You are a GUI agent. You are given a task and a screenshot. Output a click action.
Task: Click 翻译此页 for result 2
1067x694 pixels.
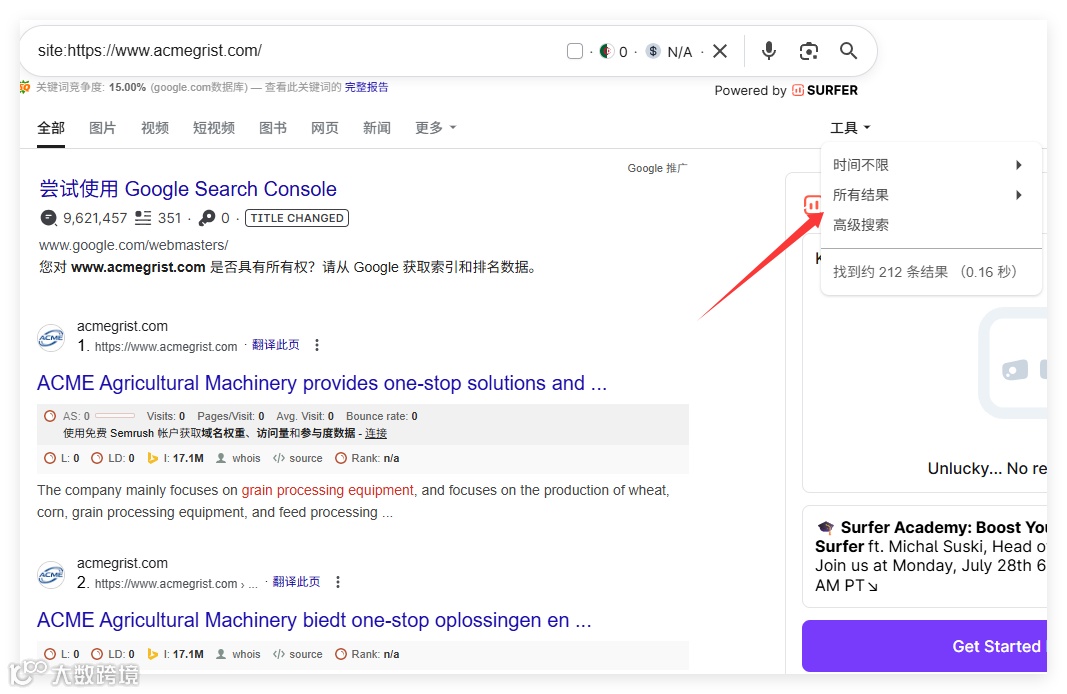point(296,582)
